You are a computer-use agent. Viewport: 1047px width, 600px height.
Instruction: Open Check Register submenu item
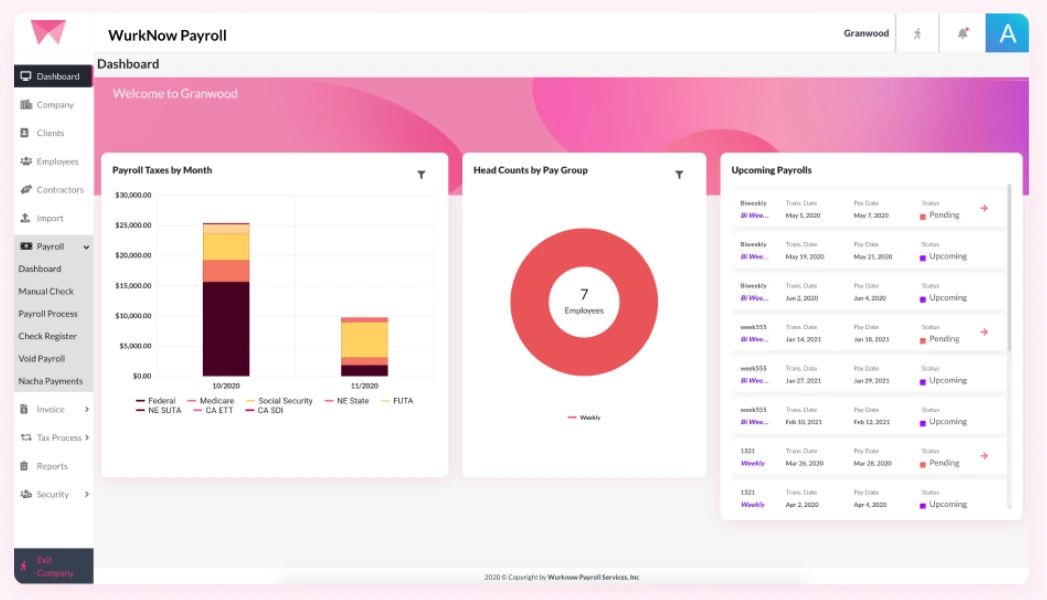[x=47, y=336]
